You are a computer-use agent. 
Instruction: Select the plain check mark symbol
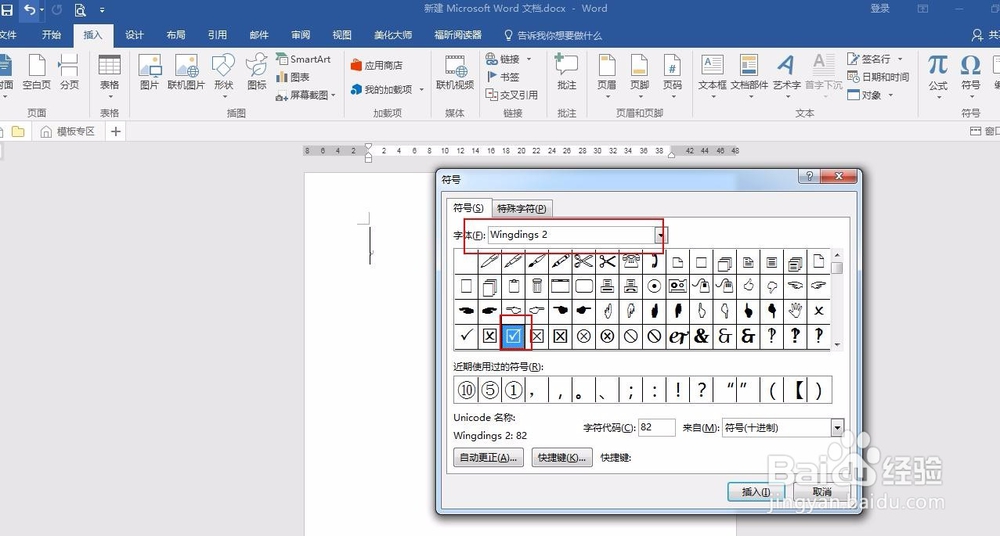click(466, 336)
